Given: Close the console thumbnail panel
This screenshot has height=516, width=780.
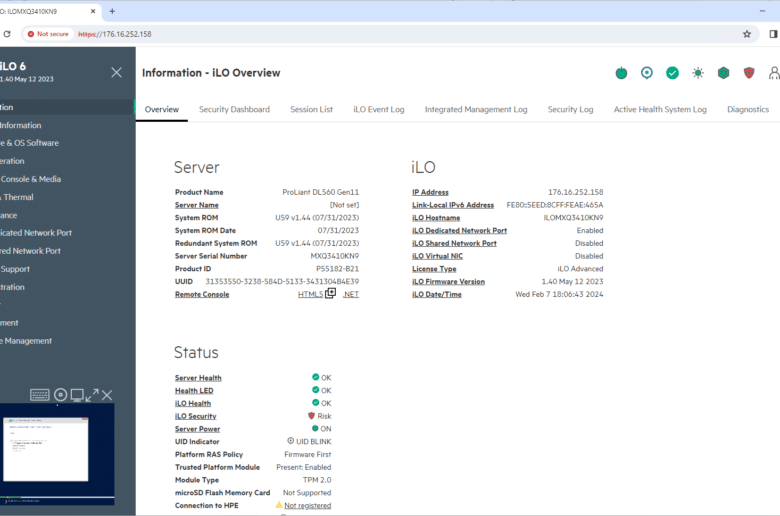Looking at the screenshot, I should pyautogui.click(x=107, y=395).
